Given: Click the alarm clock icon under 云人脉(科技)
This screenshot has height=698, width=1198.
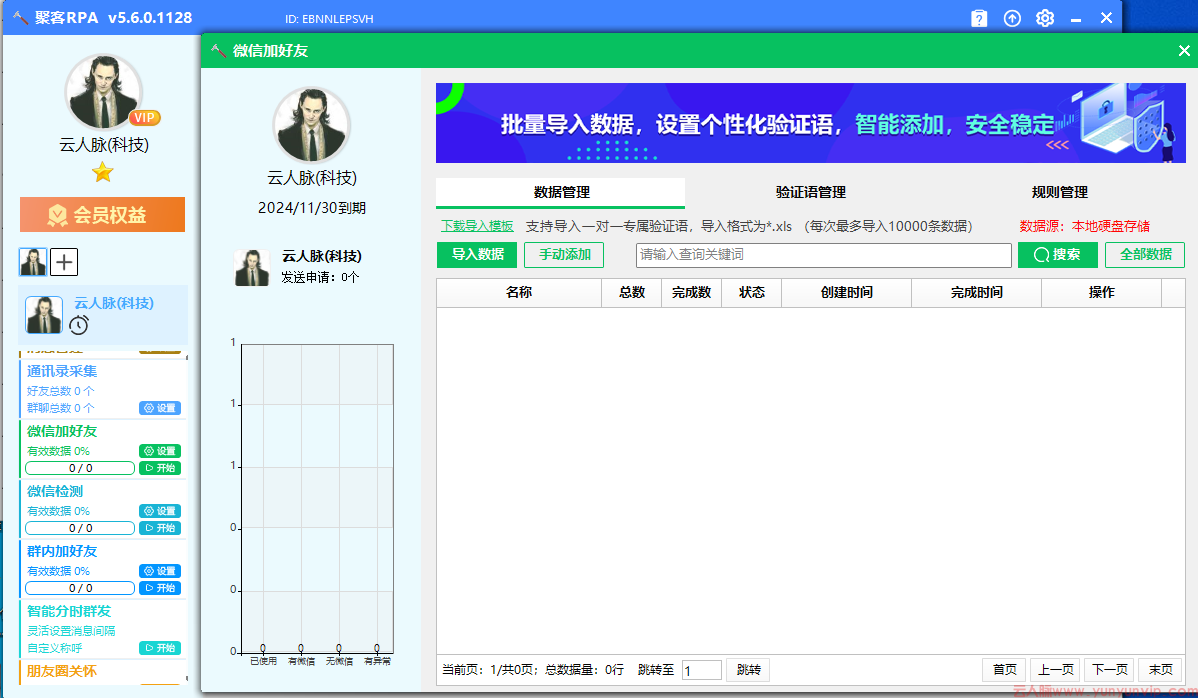Looking at the screenshot, I should coord(79,325).
